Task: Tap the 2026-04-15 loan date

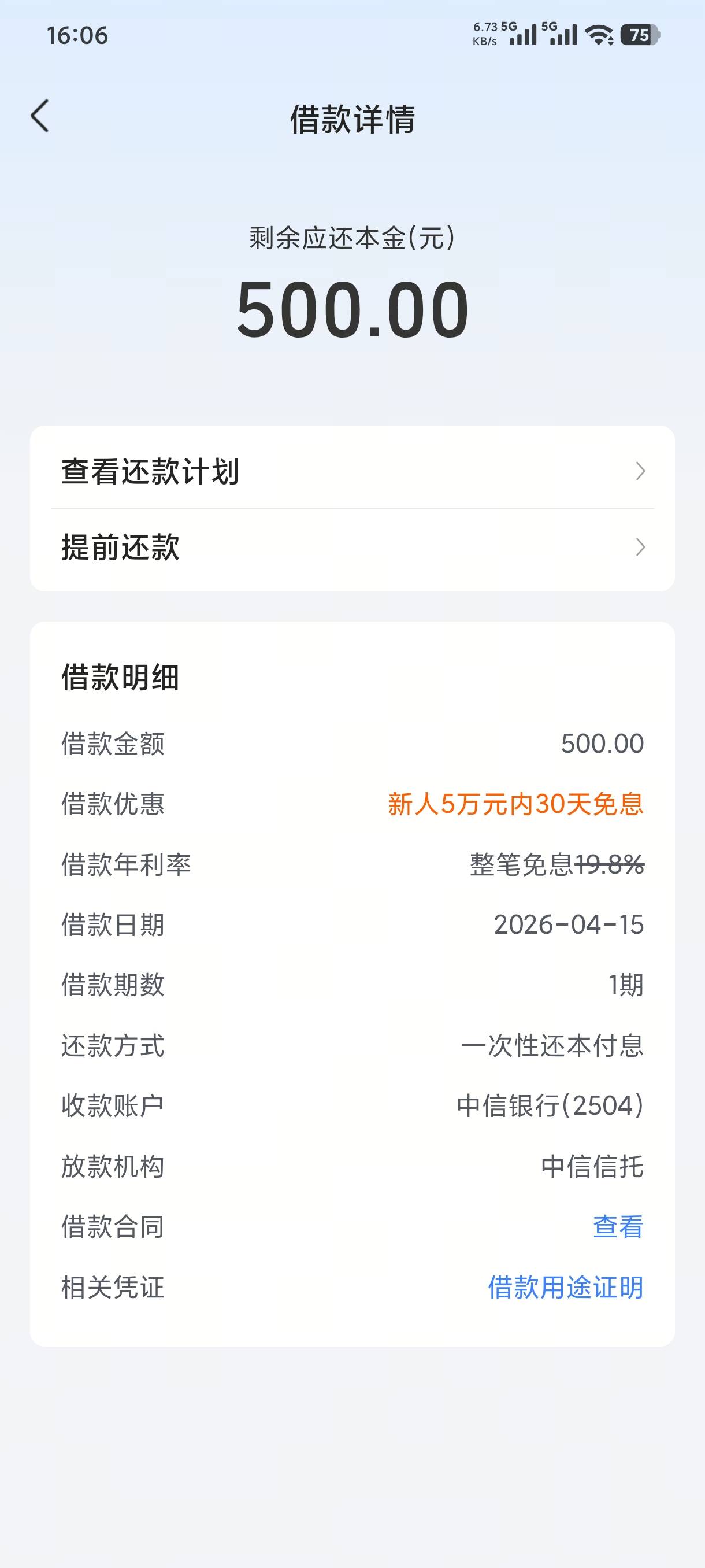Action: pos(568,924)
